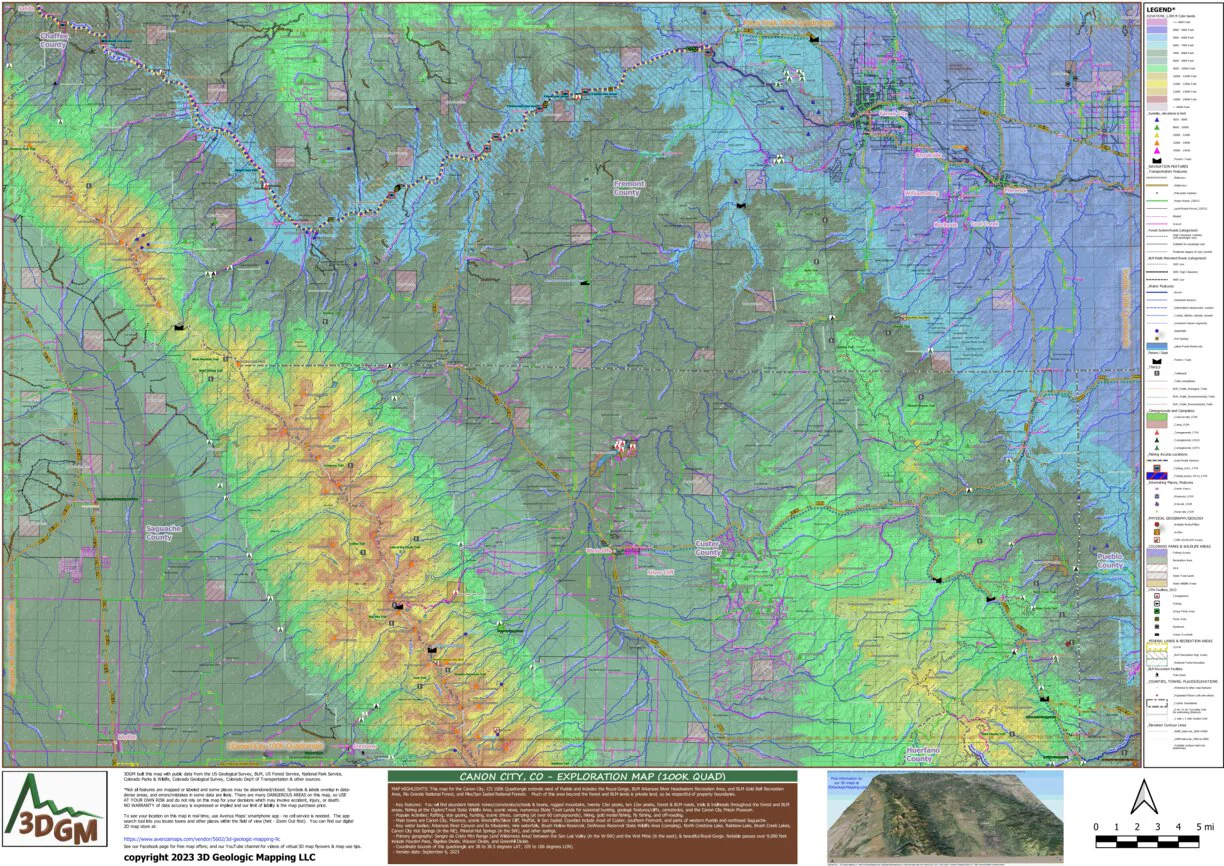
Task: Click the brown Map Highlights description box
Action: pos(592,824)
